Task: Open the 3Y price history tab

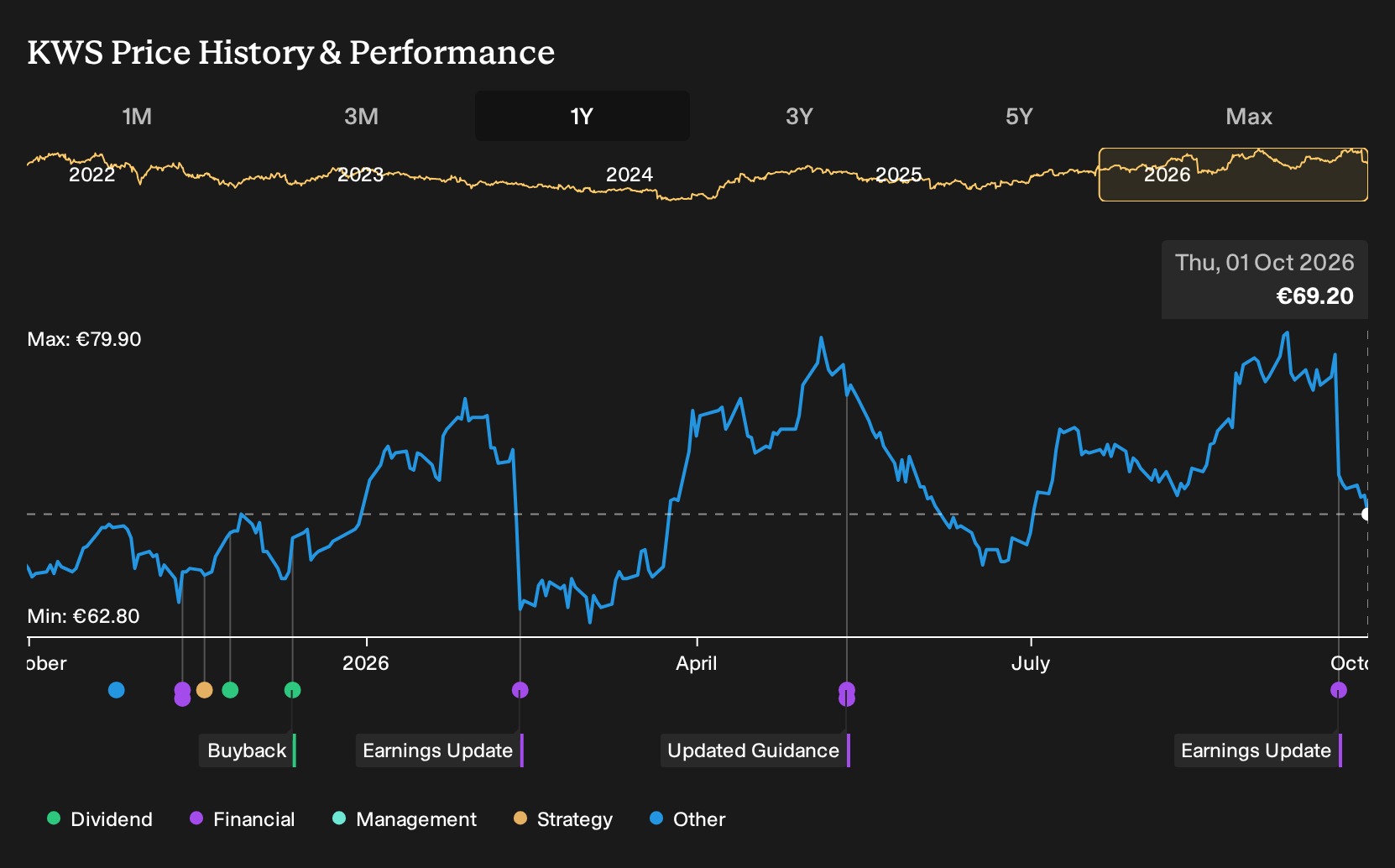Action: point(799,116)
